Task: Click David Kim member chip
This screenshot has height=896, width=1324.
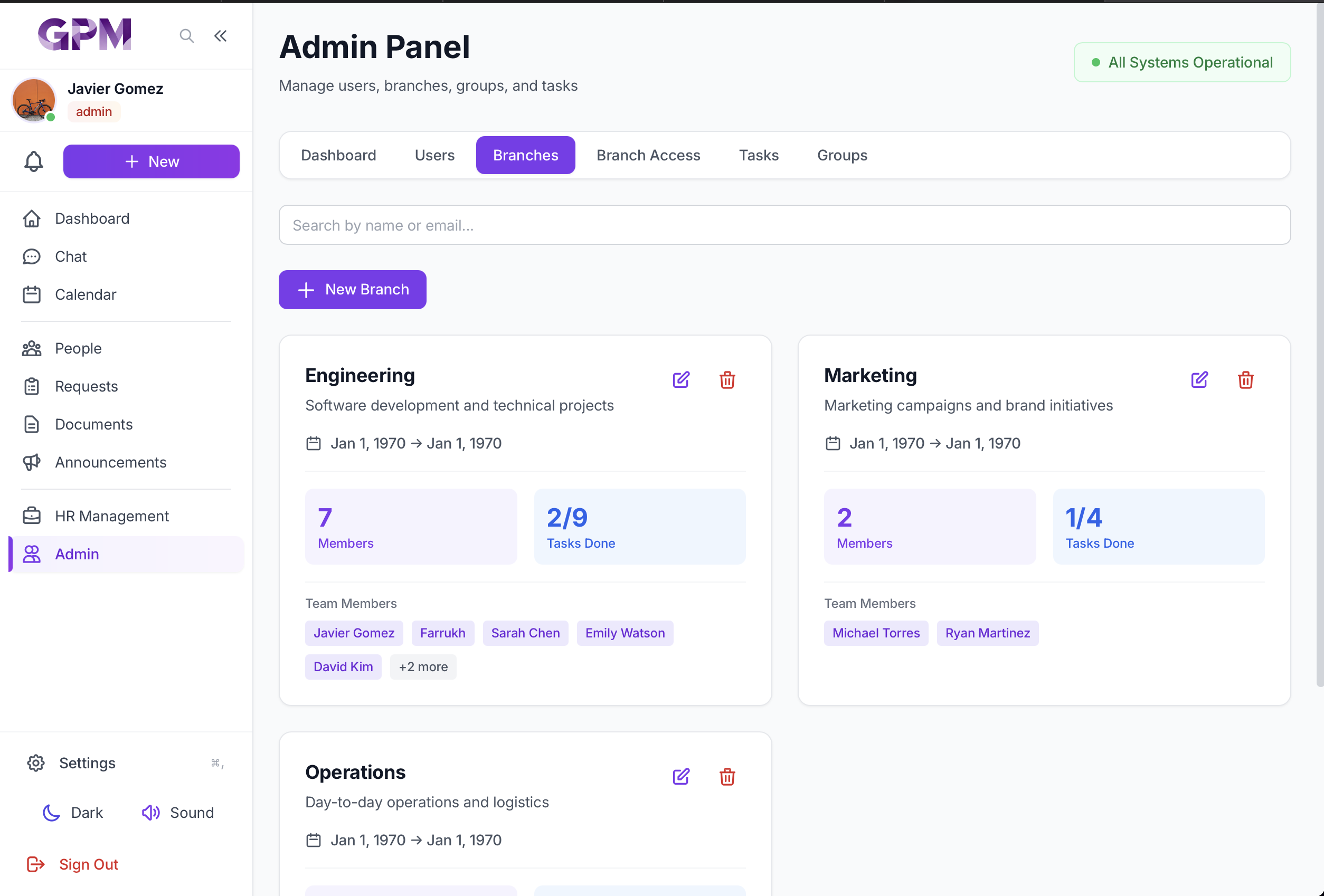Action: click(343, 666)
